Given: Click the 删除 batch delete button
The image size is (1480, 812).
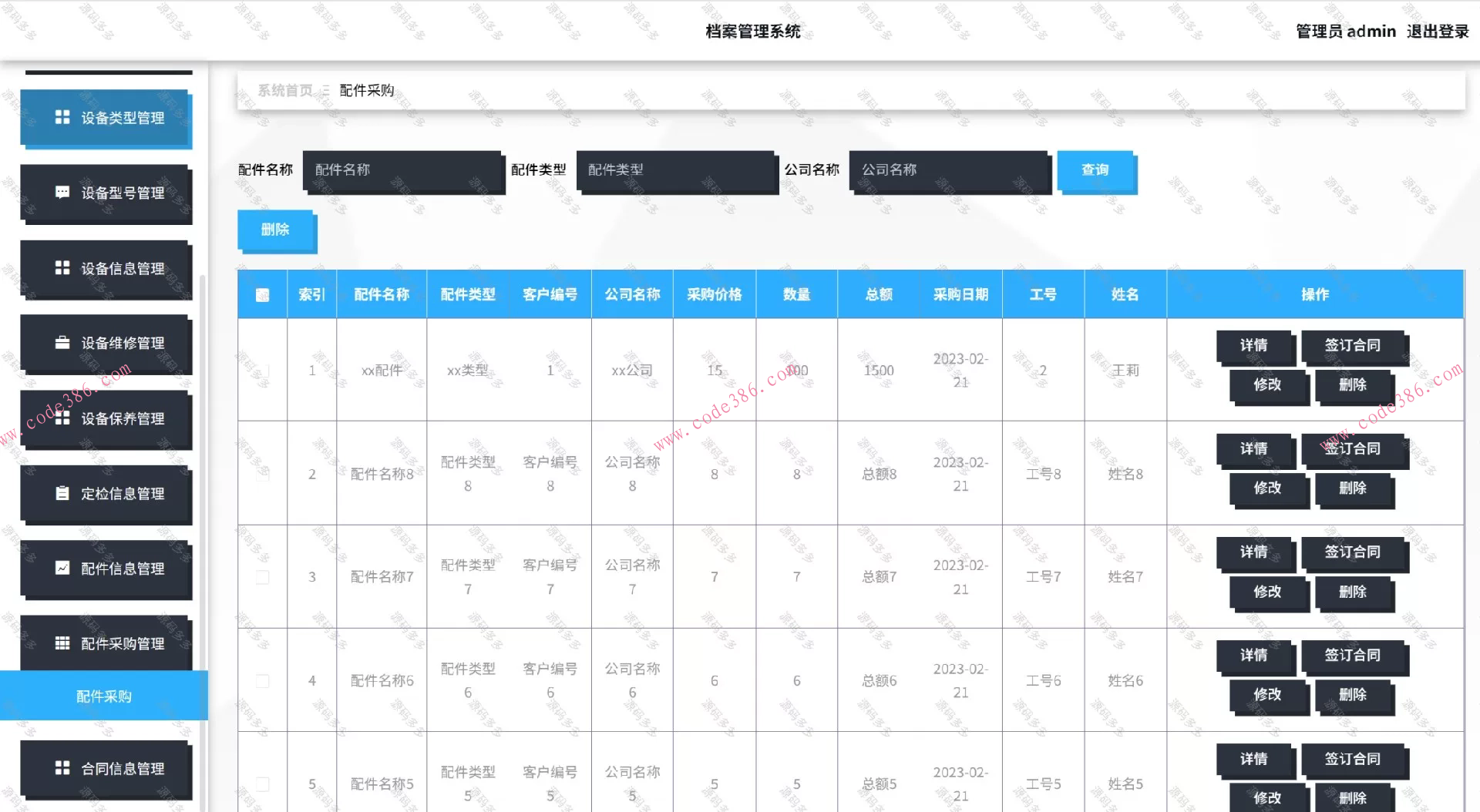Looking at the screenshot, I should pyautogui.click(x=275, y=229).
